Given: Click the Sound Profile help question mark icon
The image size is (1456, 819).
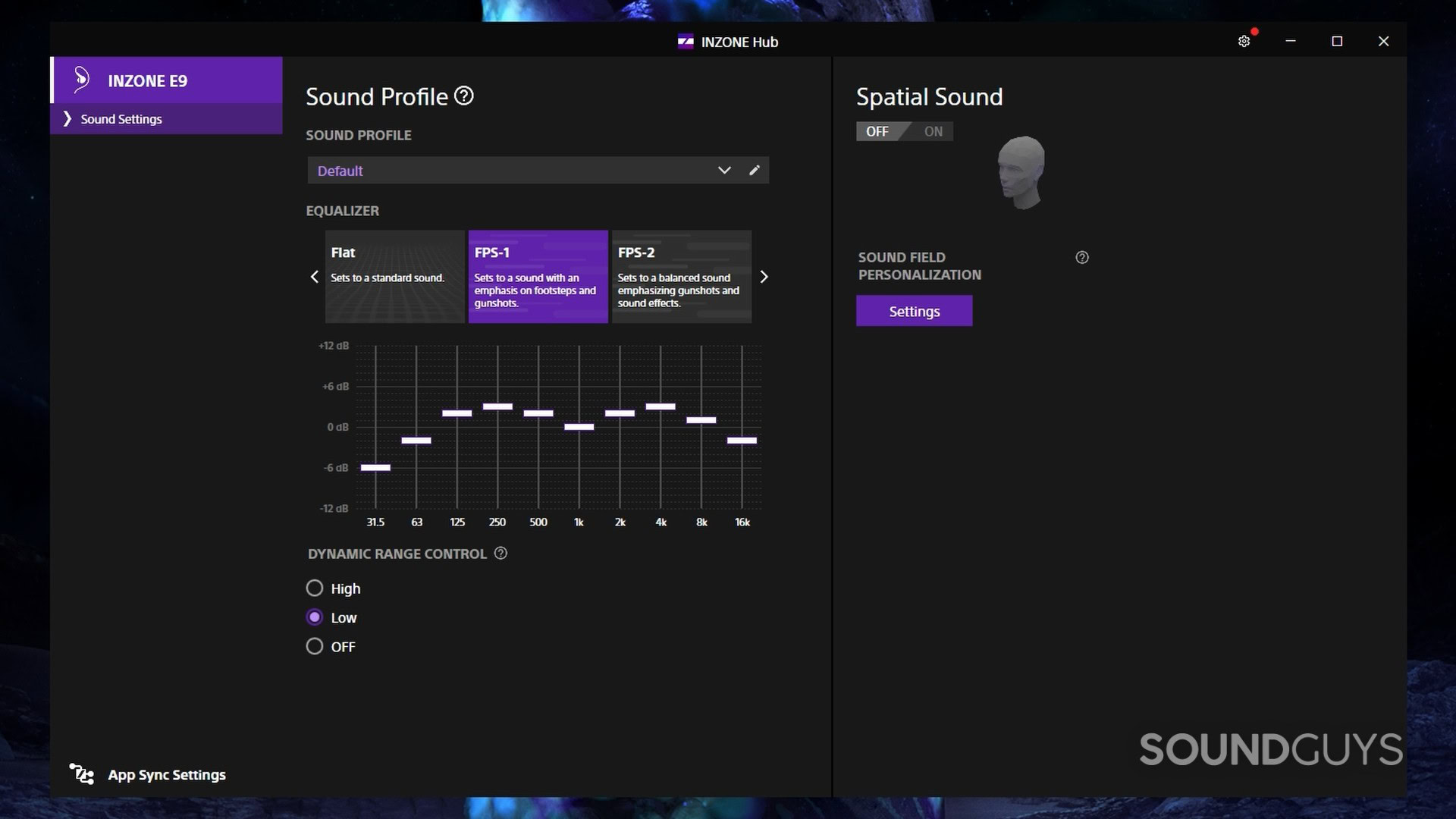Looking at the screenshot, I should click(x=464, y=96).
